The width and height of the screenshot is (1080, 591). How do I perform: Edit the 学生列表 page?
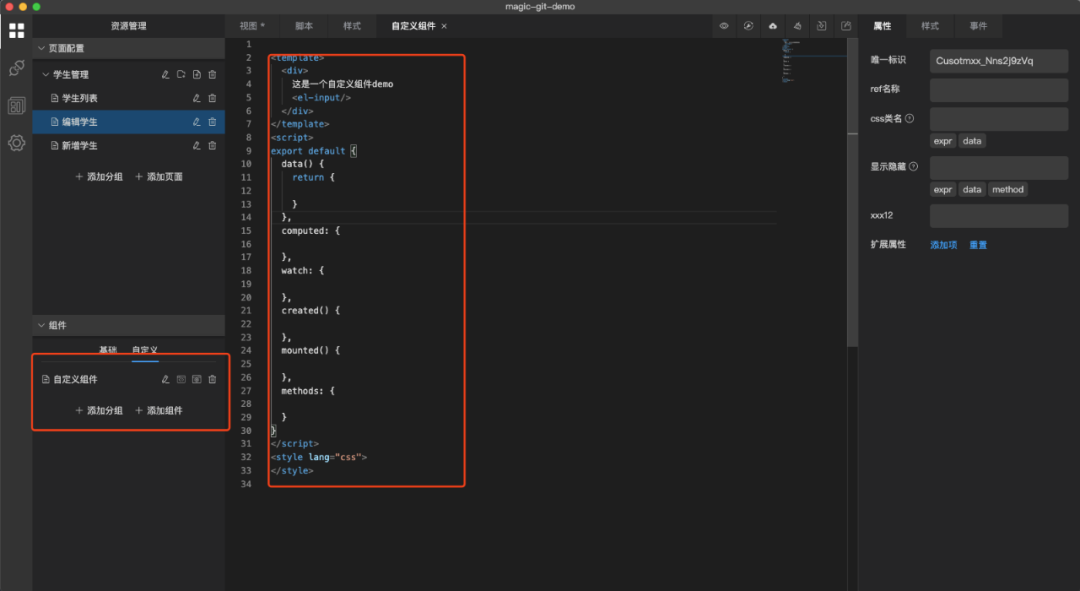(x=196, y=98)
